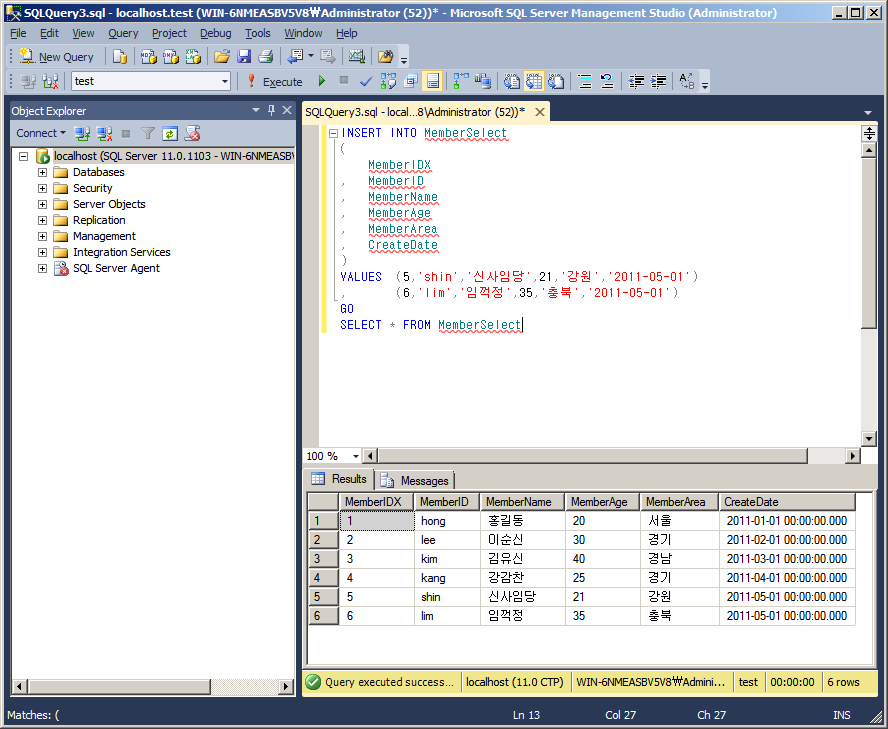Click the Filter funnel icon in Object Explorer
This screenshot has height=729, width=888.
(148, 134)
